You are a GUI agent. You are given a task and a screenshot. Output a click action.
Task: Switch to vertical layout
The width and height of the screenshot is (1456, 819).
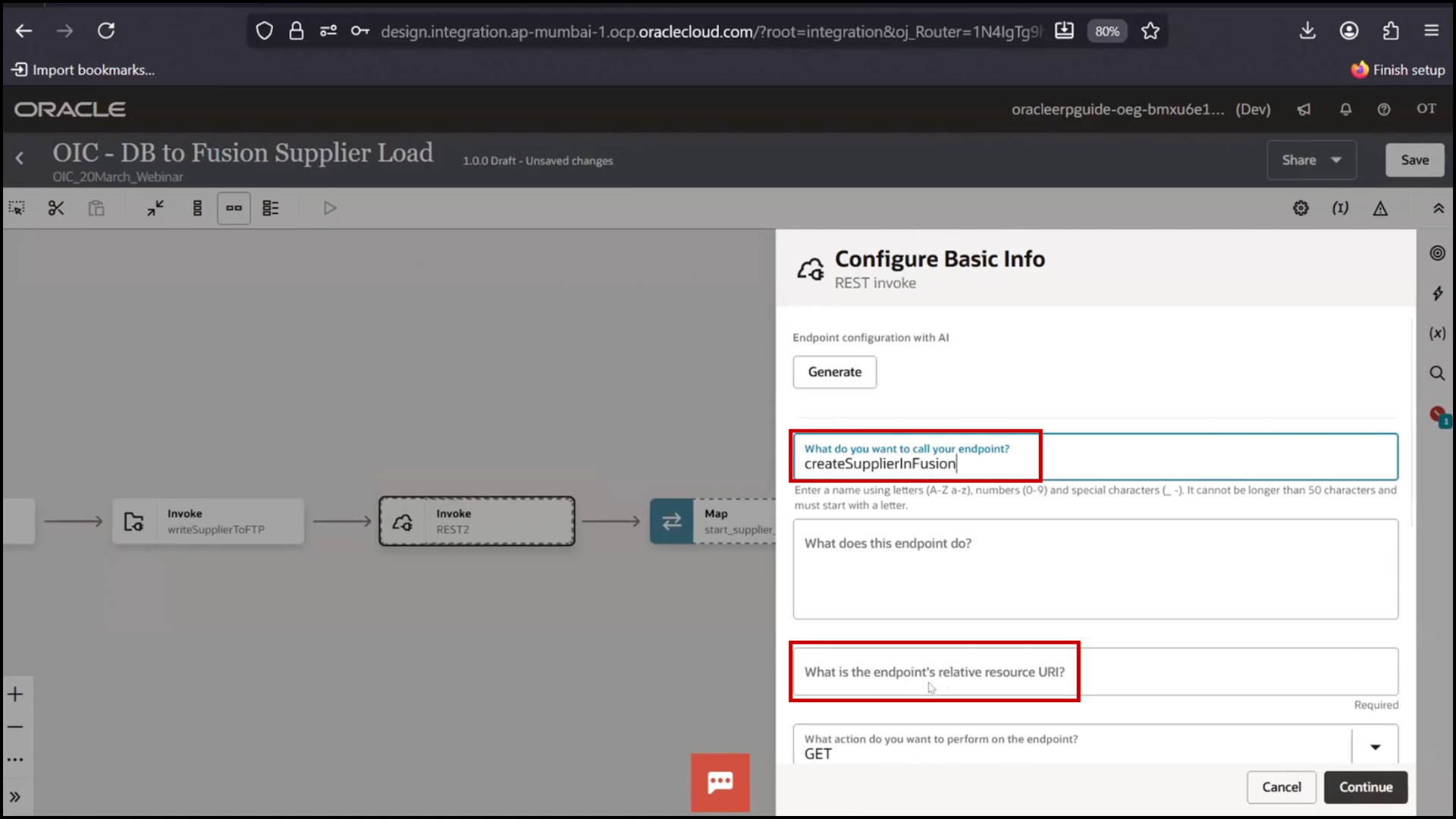click(x=197, y=208)
